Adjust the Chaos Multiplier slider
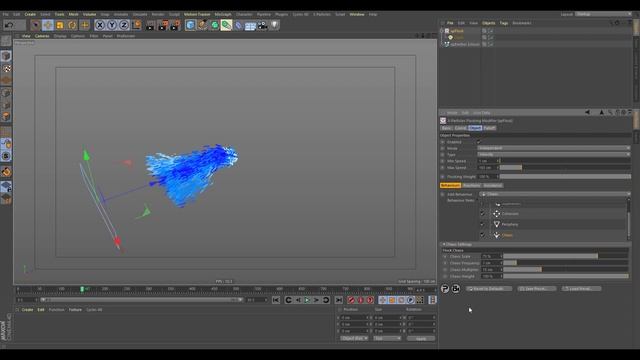The image size is (640, 360). [565, 270]
